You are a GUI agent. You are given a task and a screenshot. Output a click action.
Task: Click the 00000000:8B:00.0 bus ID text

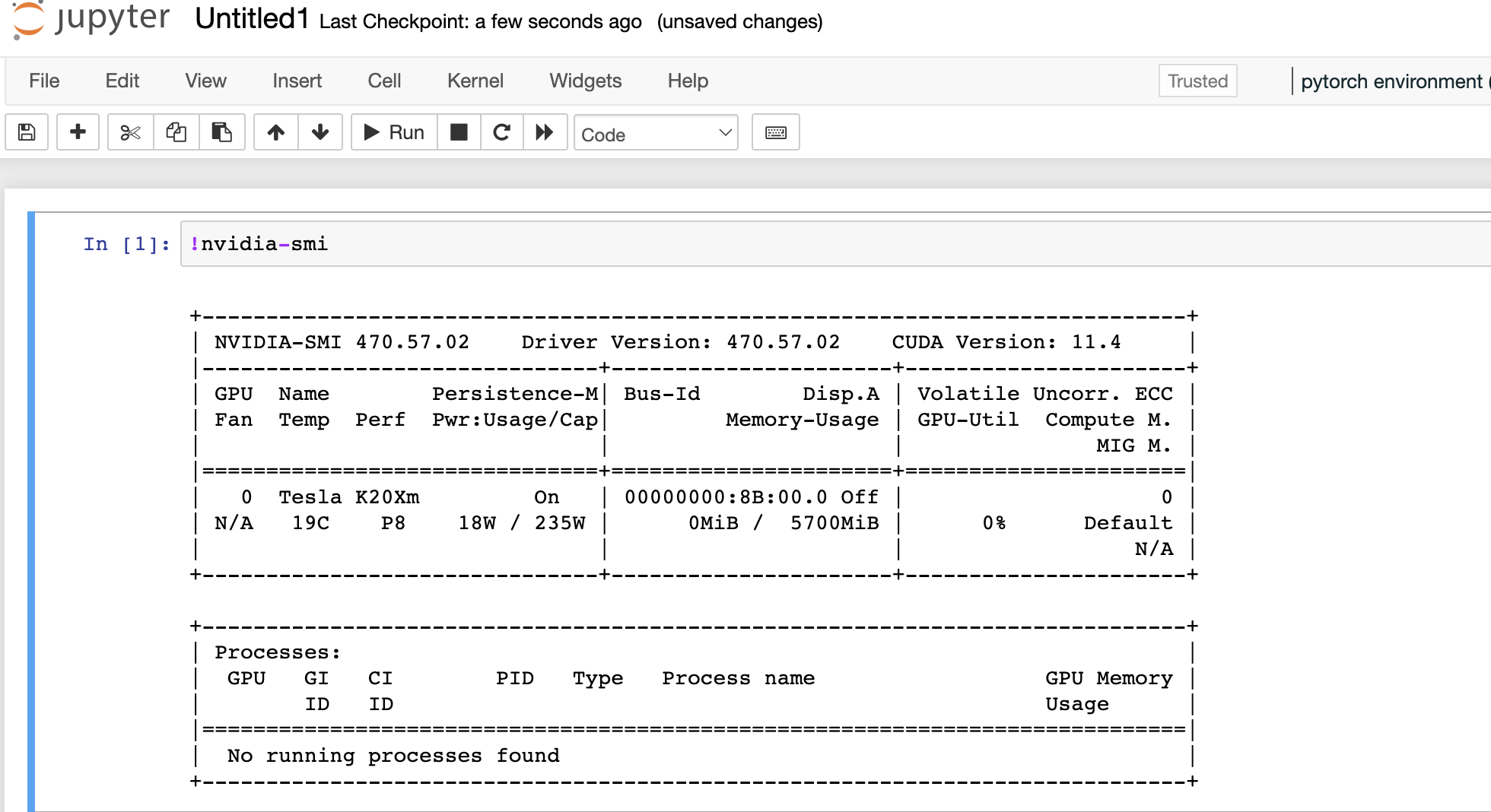(726, 497)
